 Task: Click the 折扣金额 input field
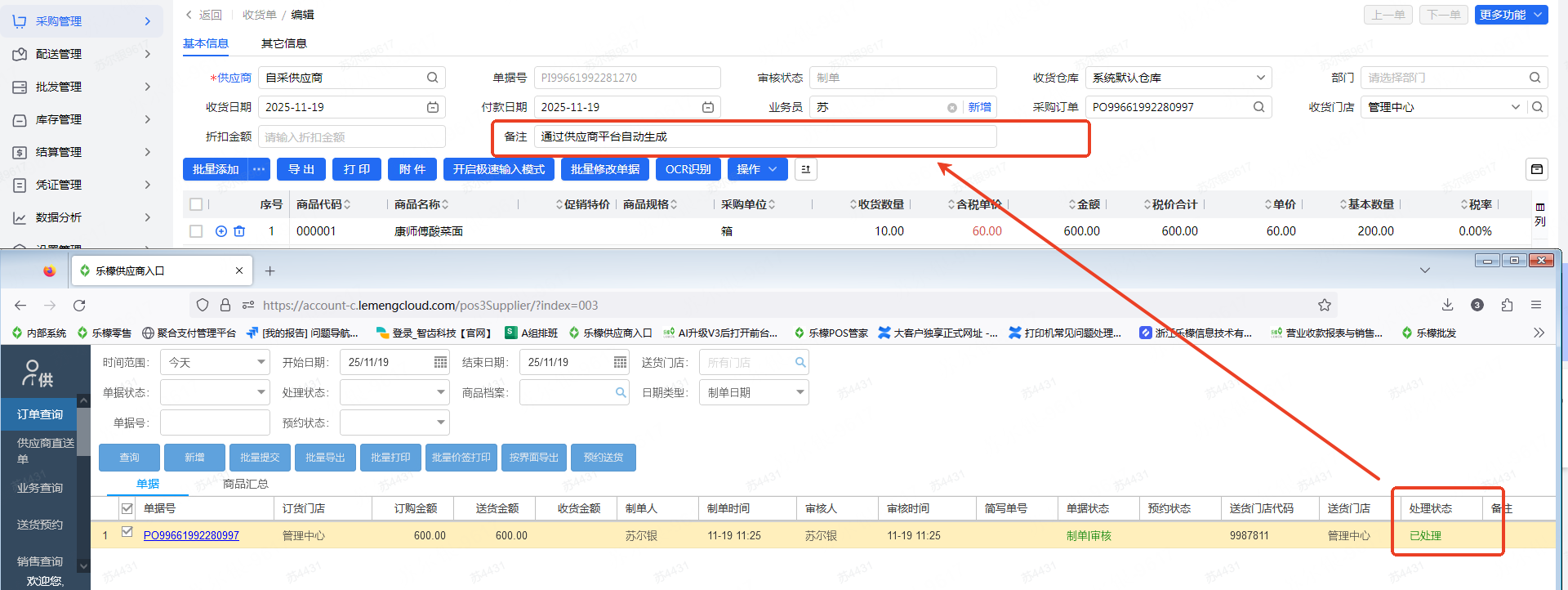(x=352, y=136)
